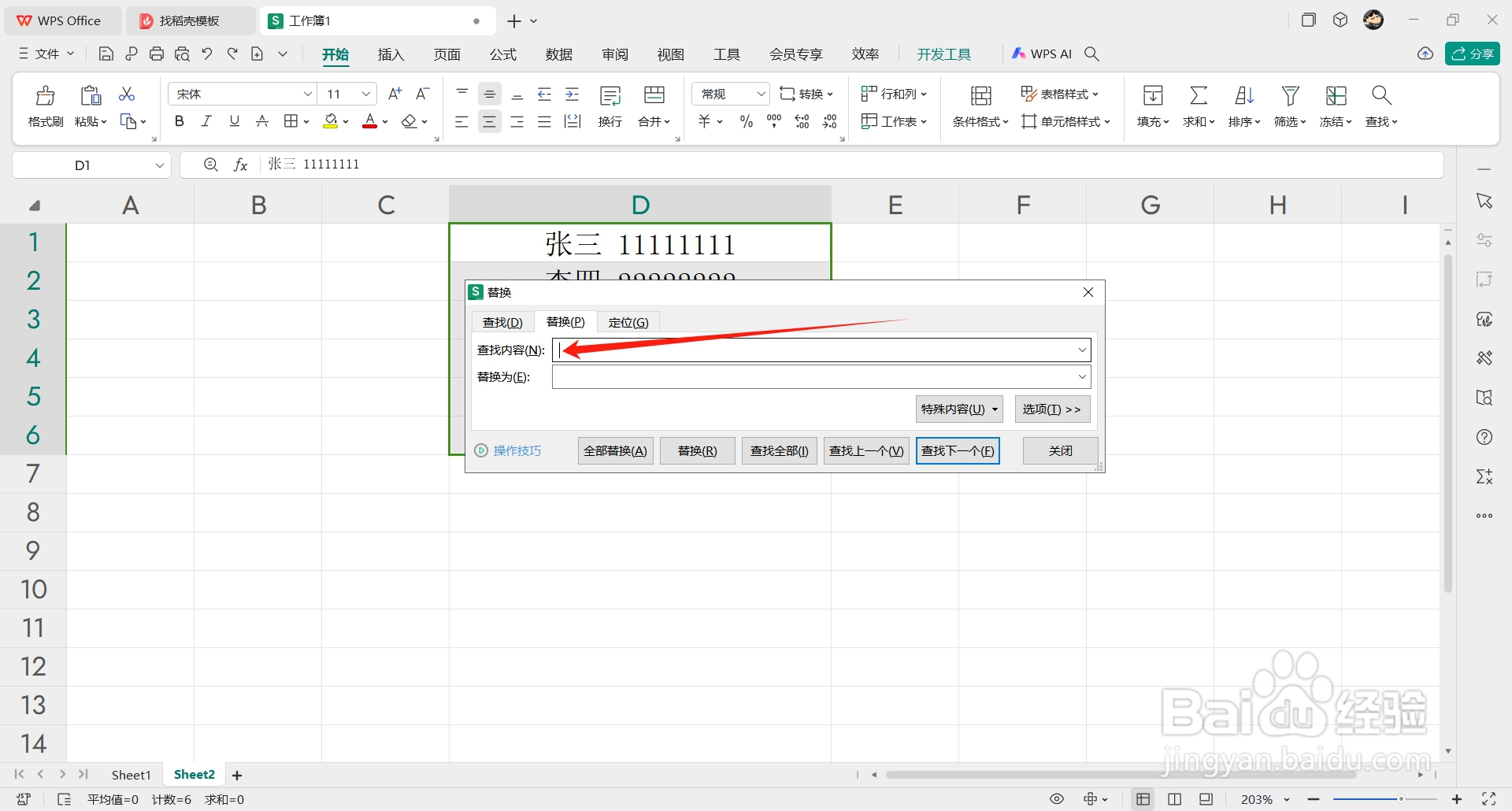
Task: Click the Format Painter (格式刷) icon
Action: 46,96
